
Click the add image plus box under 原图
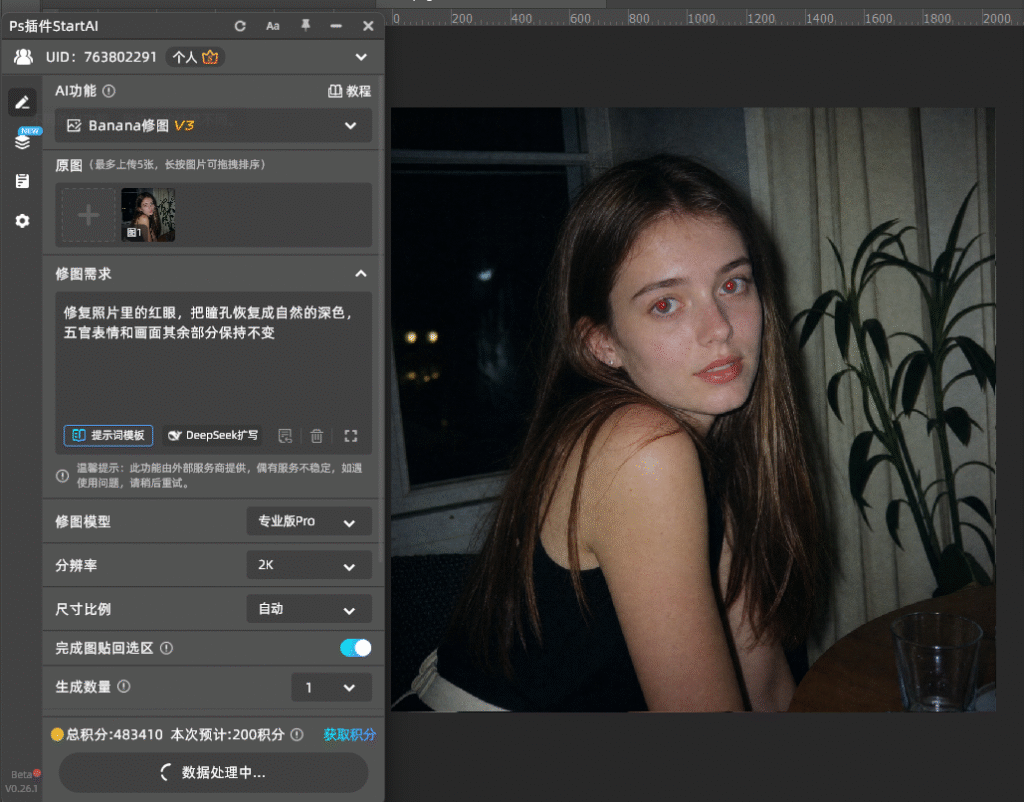[88, 215]
